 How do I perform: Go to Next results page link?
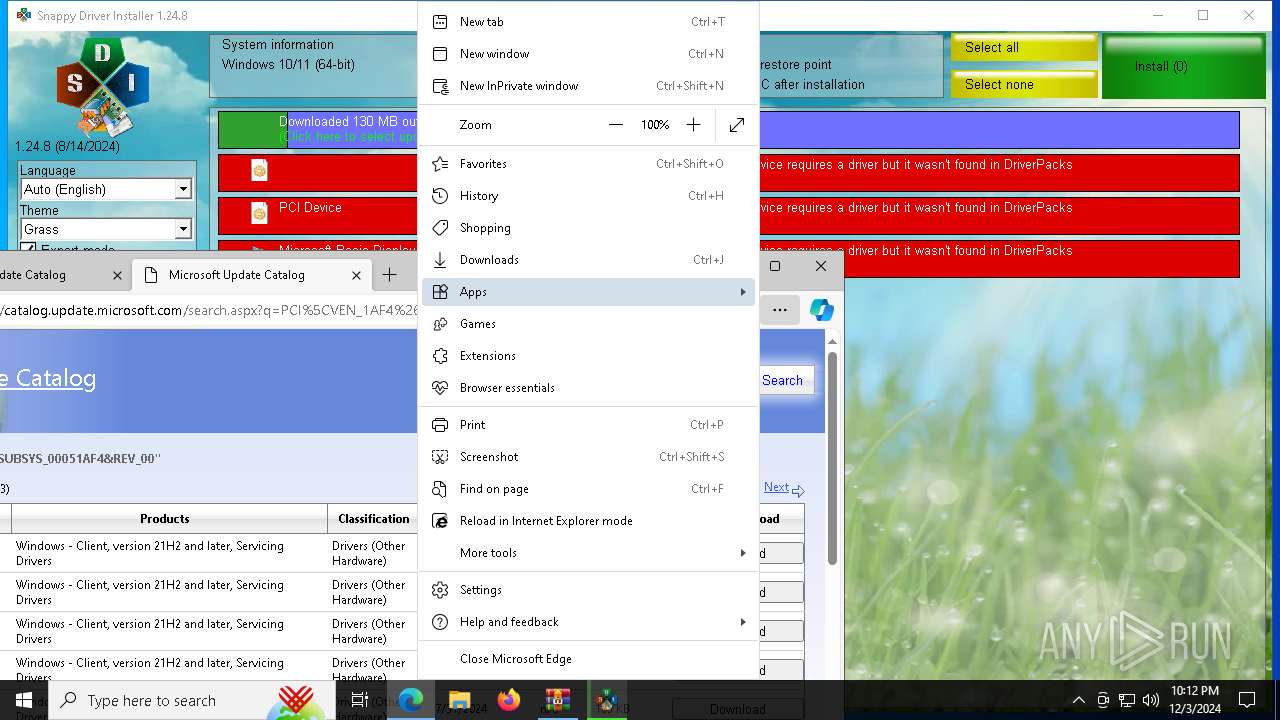(x=776, y=487)
